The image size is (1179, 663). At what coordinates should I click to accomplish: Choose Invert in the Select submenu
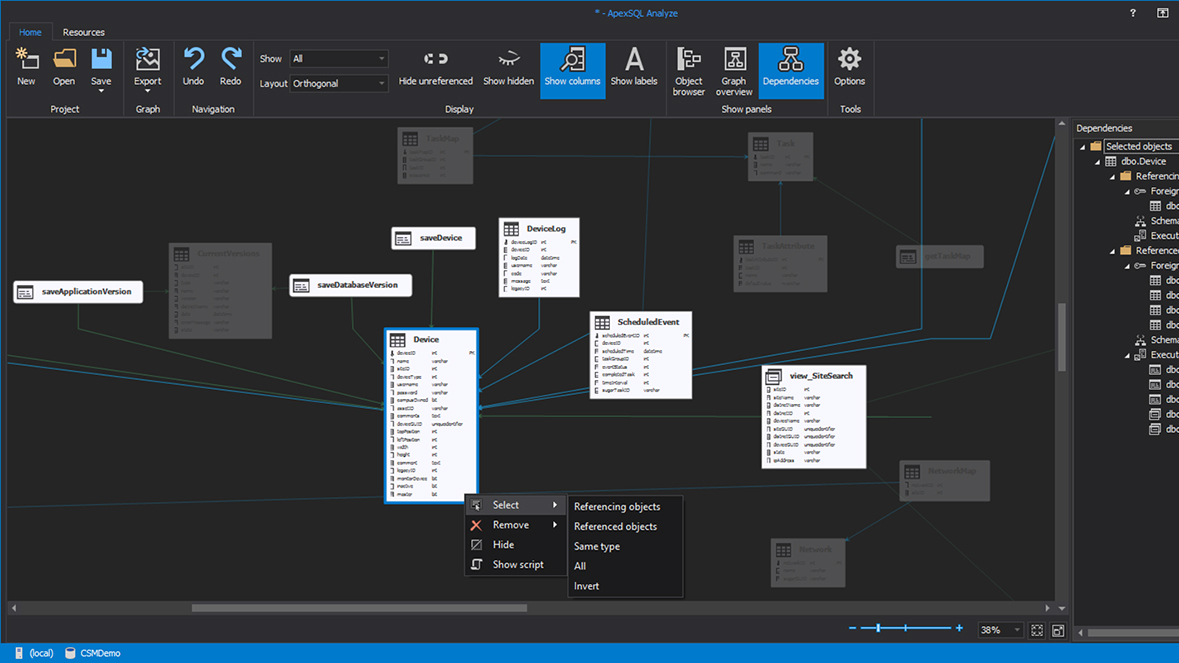coord(625,586)
